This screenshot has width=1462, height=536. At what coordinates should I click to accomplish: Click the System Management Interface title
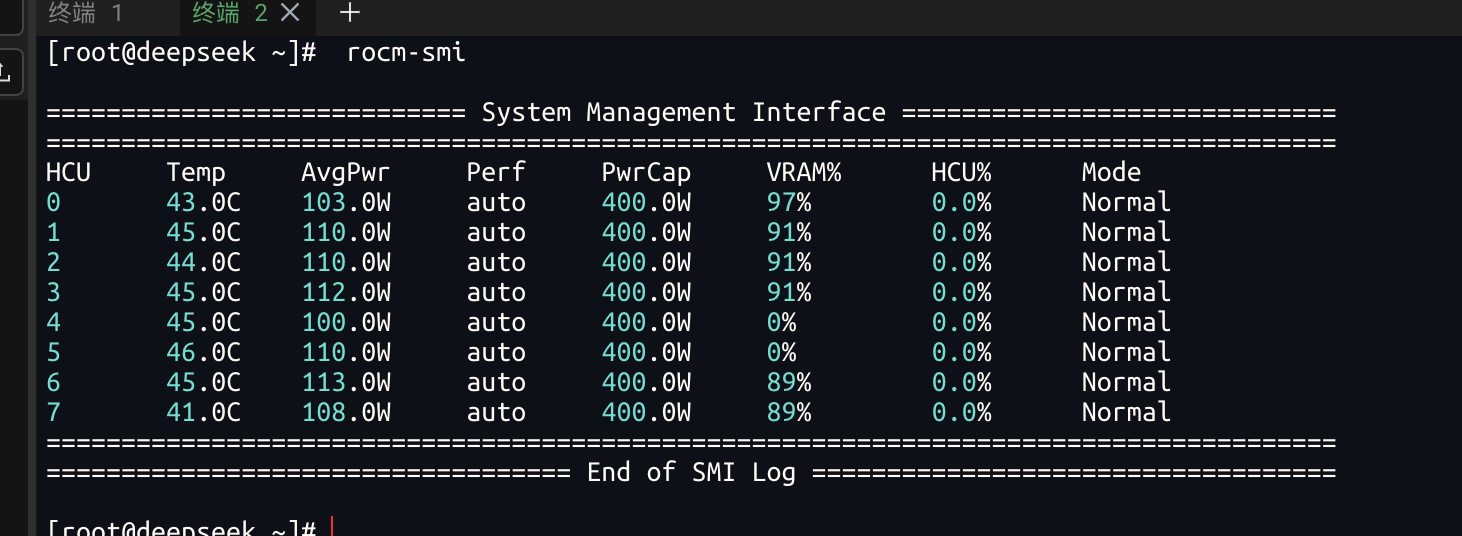684,112
